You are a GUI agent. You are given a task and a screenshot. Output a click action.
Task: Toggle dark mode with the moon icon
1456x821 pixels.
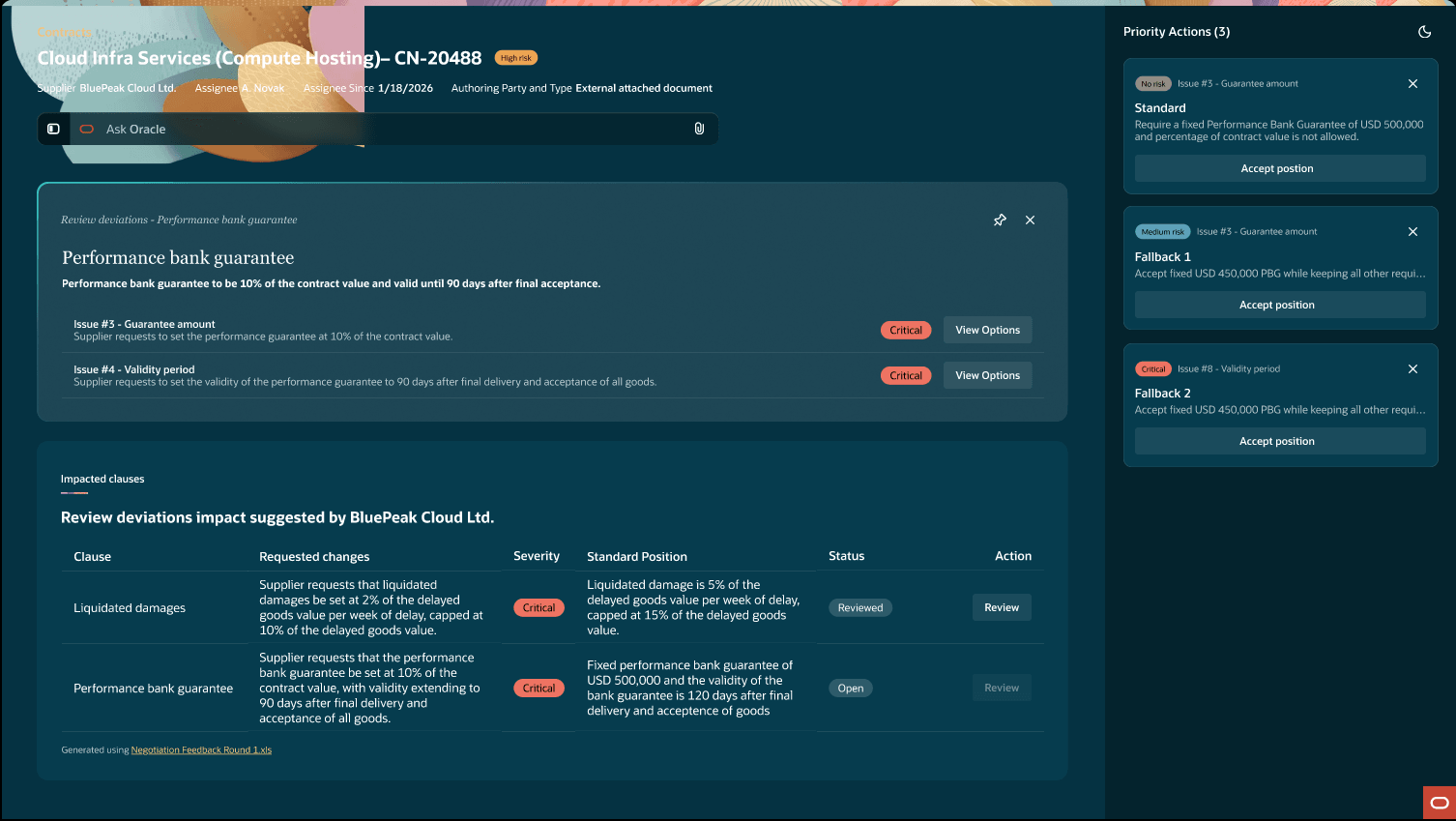pos(1424,32)
